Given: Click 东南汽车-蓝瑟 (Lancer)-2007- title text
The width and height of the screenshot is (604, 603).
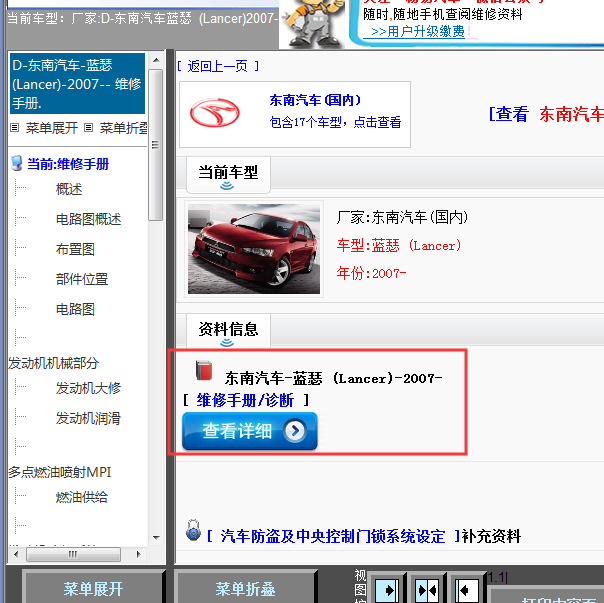Looking at the screenshot, I should [x=334, y=378].
